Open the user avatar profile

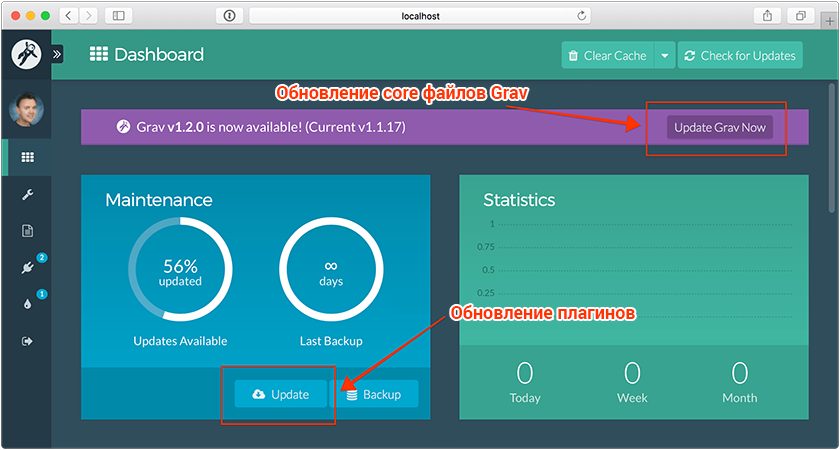tap(26, 110)
